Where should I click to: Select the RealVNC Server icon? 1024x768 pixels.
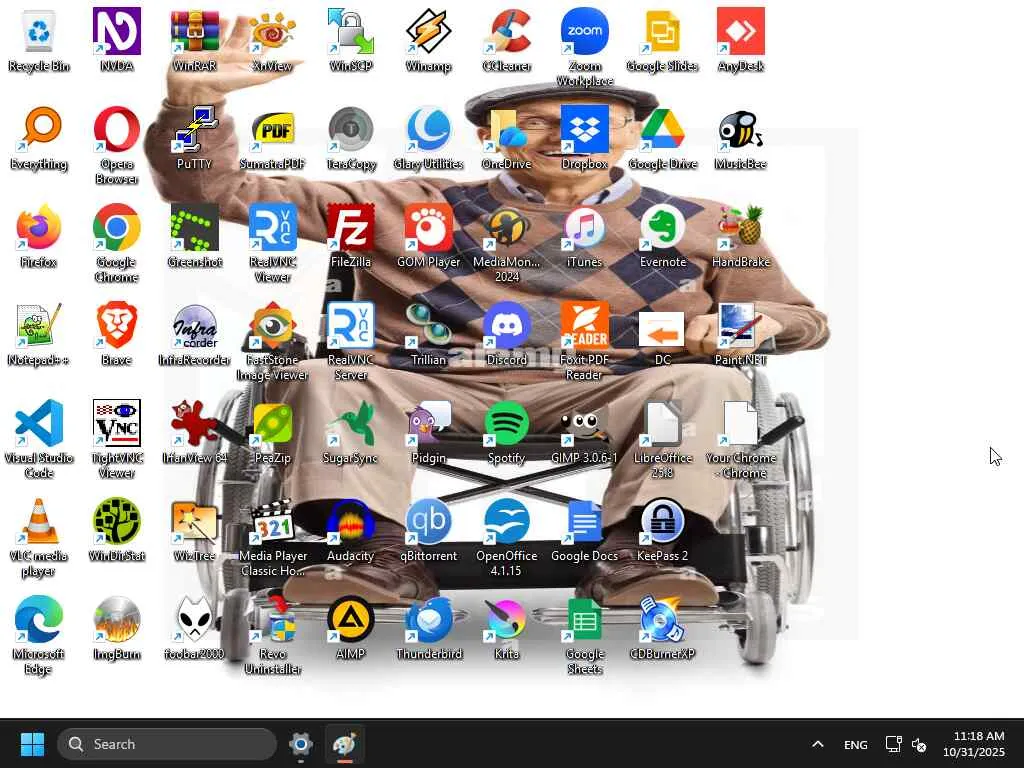(351, 341)
